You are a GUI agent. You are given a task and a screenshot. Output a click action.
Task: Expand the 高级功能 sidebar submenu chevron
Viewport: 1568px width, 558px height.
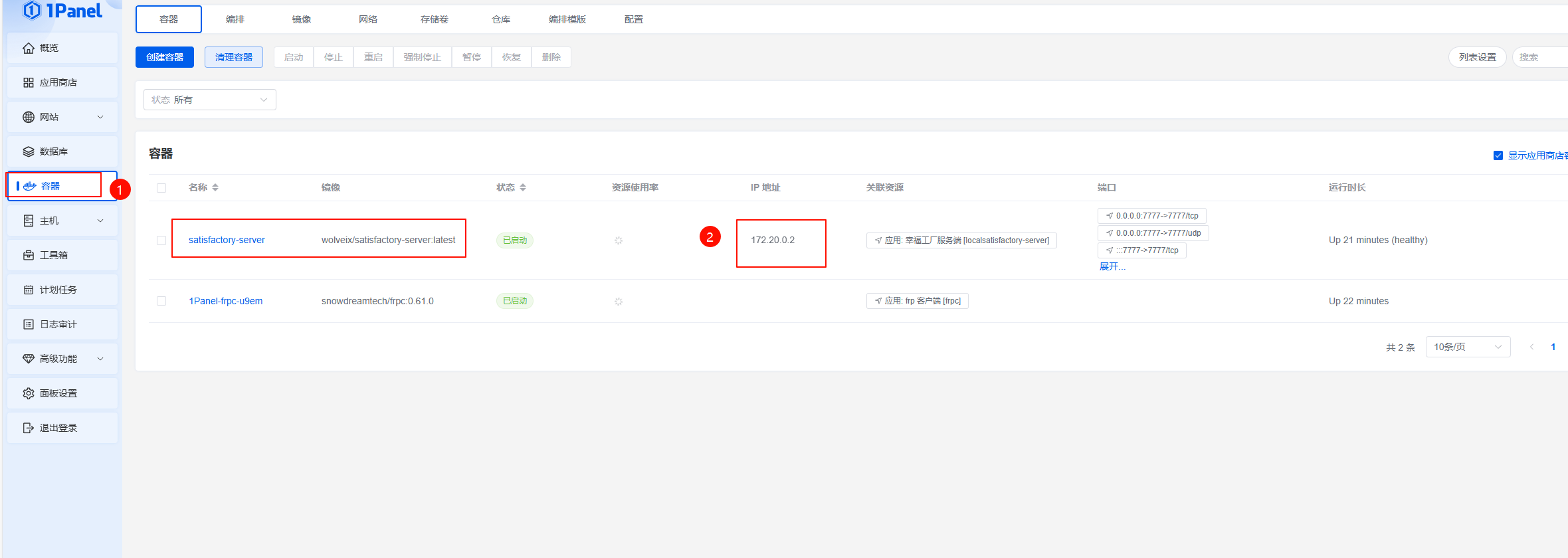pyautogui.click(x=100, y=359)
